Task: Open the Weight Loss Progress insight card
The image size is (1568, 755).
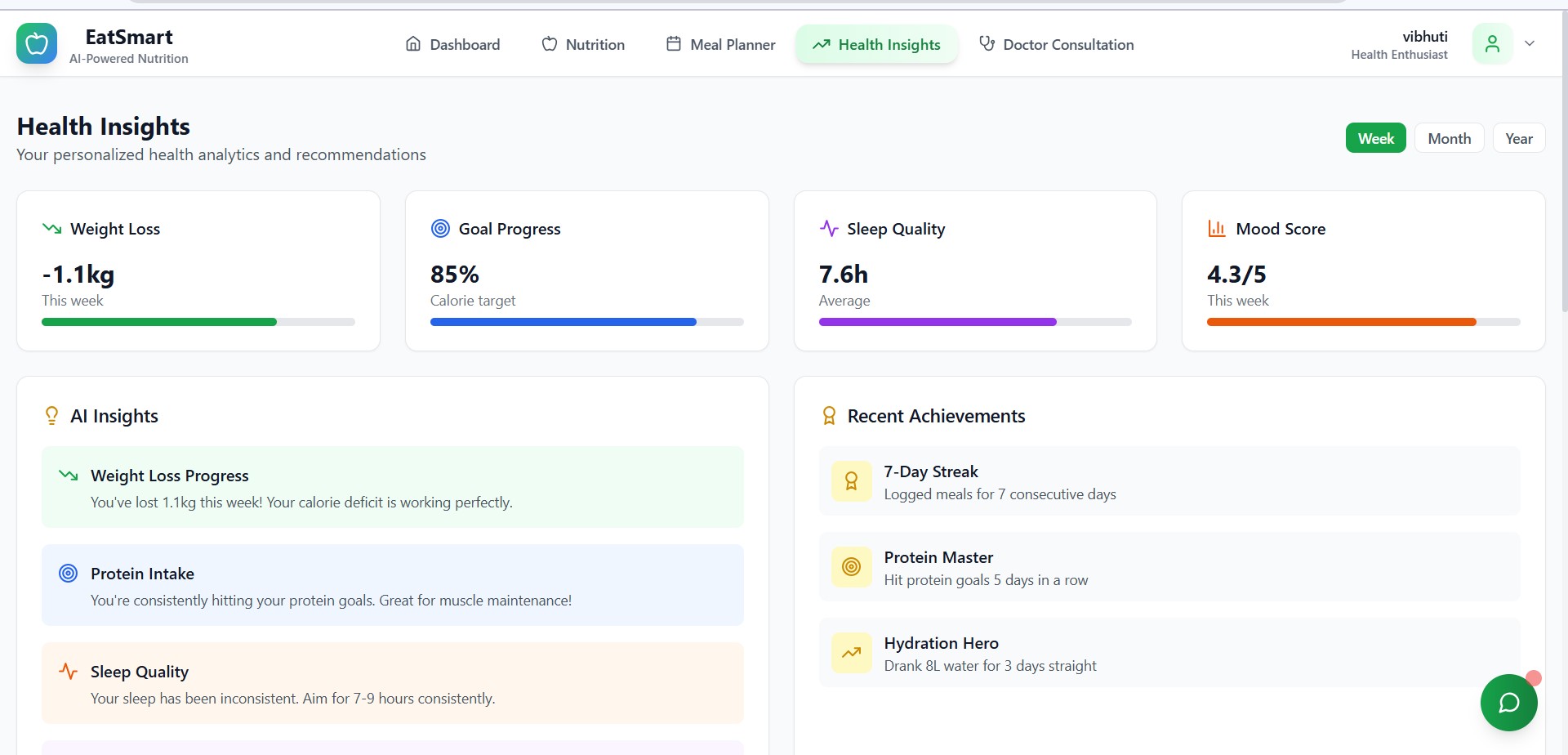Action: tap(393, 487)
